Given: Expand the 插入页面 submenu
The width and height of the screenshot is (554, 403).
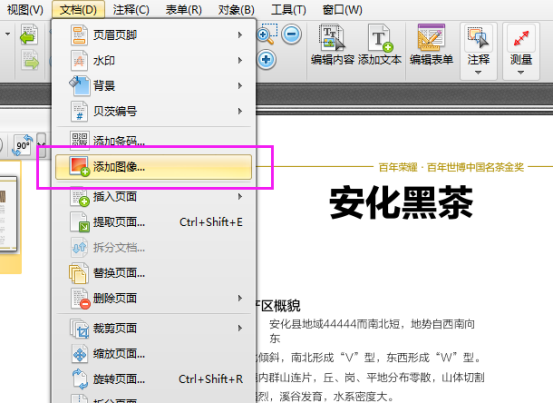Looking at the screenshot, I should click(154, 196).
